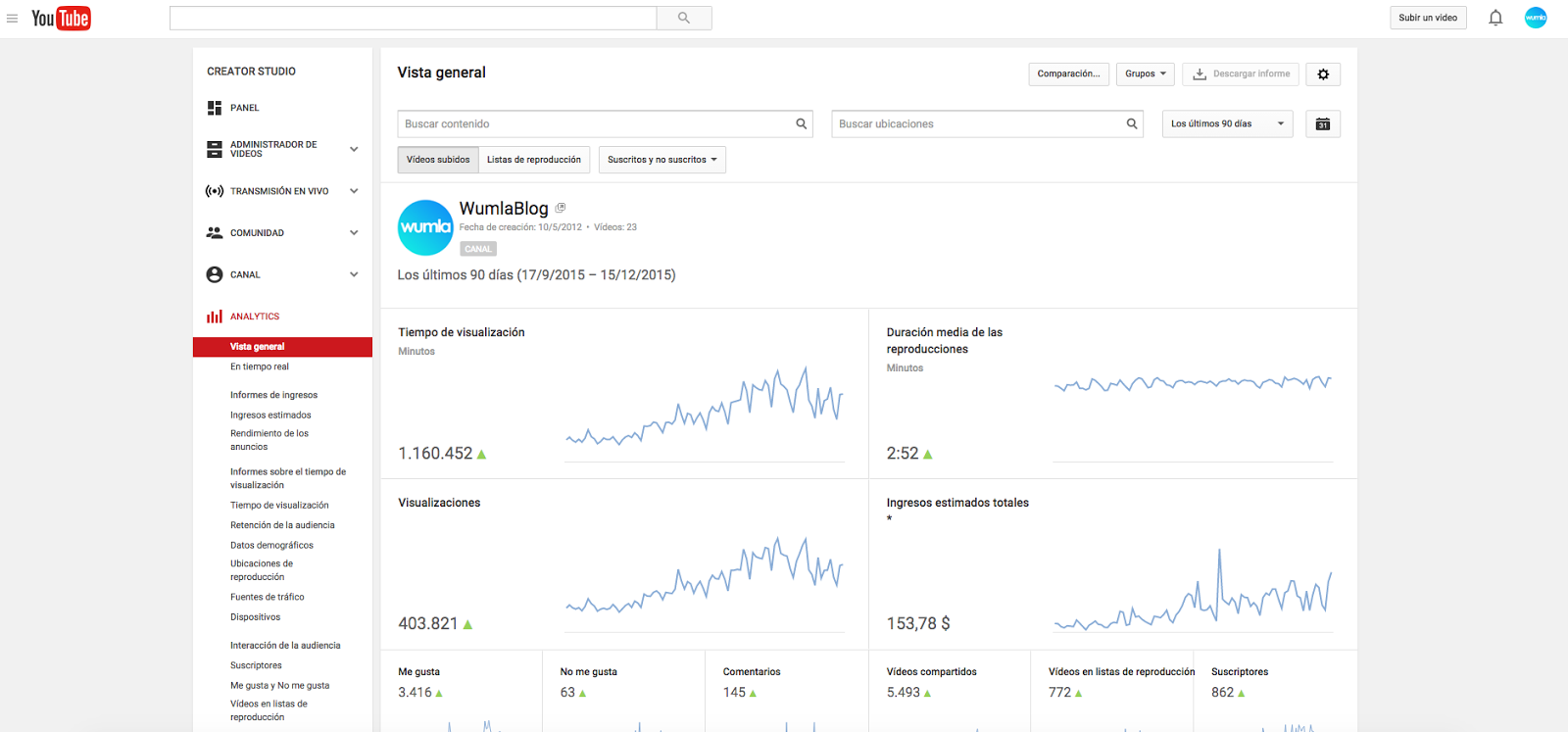Click the Analytics heading in sidebar
Viewport: 1568px width, 732px height.
[x=255, y=317]
